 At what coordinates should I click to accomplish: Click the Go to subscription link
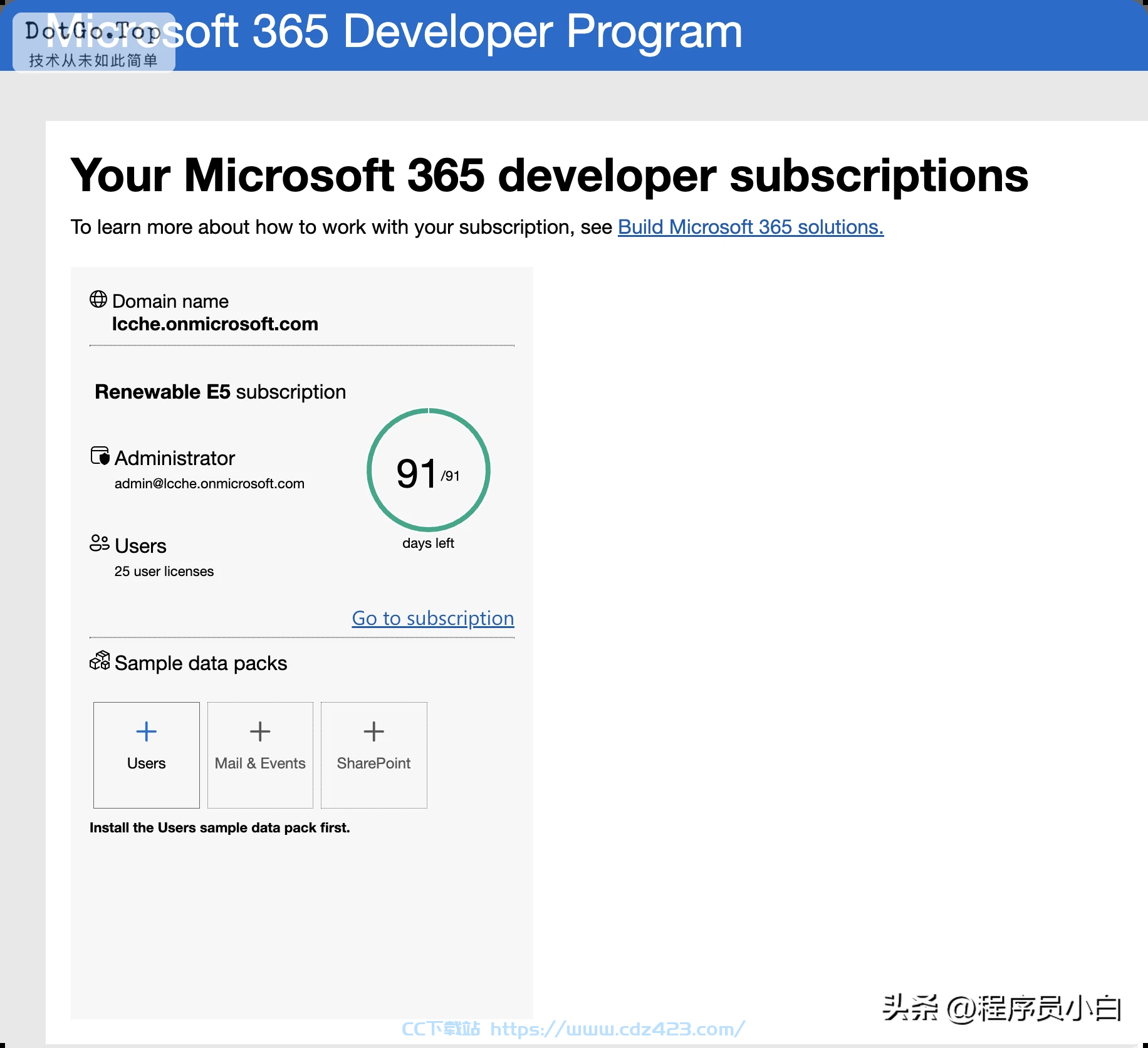433,618
